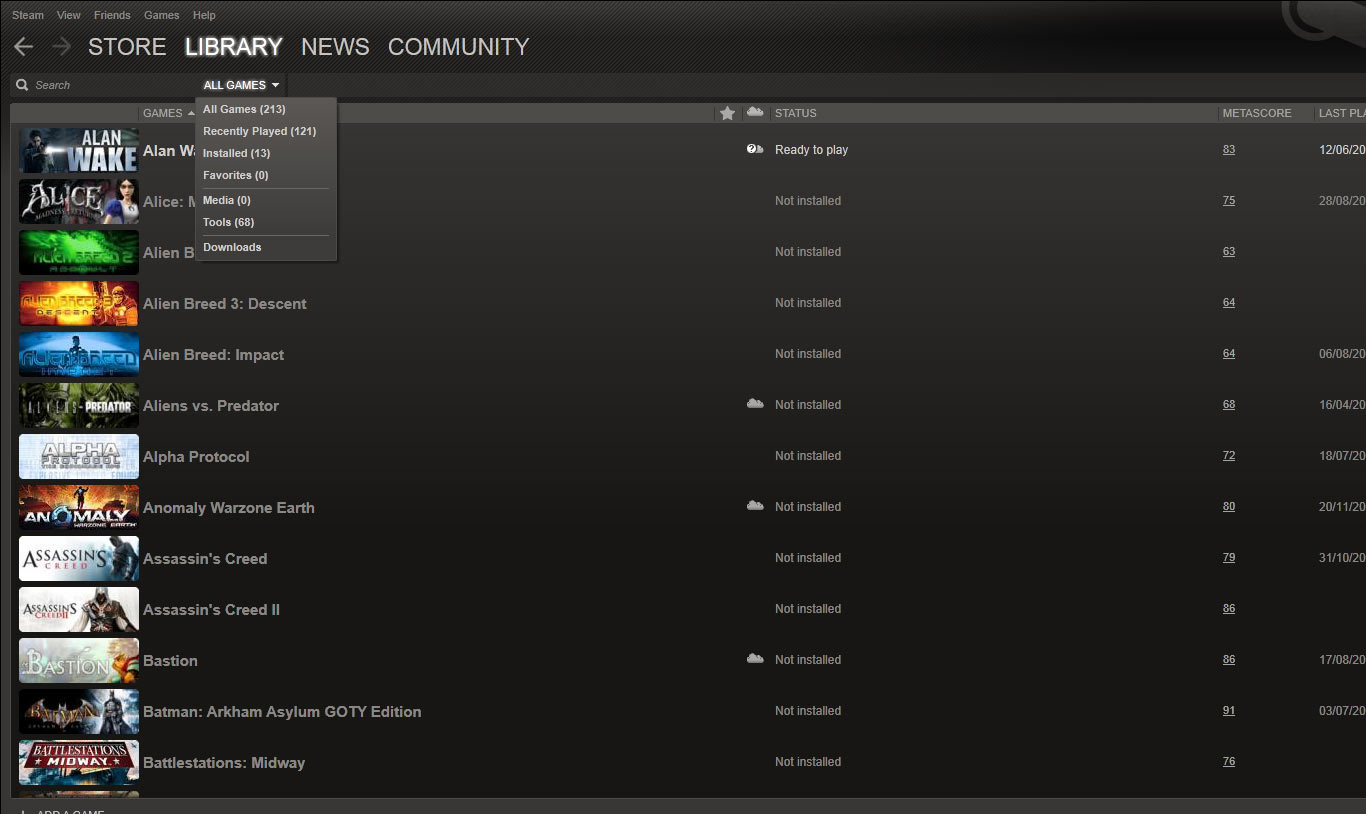Viewport: 1366px width, 814px height.
Task: Click the cloud icon next to Bastion
Action: 755,659
